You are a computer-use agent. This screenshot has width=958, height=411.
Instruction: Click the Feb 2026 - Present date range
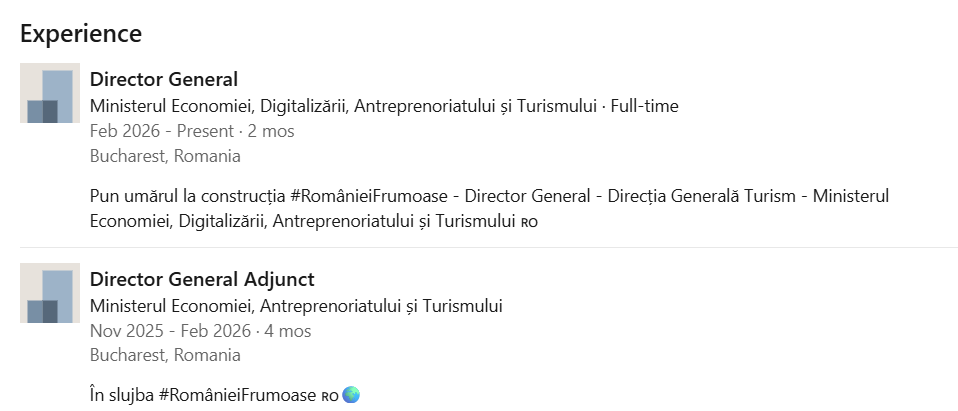point(161,131)
